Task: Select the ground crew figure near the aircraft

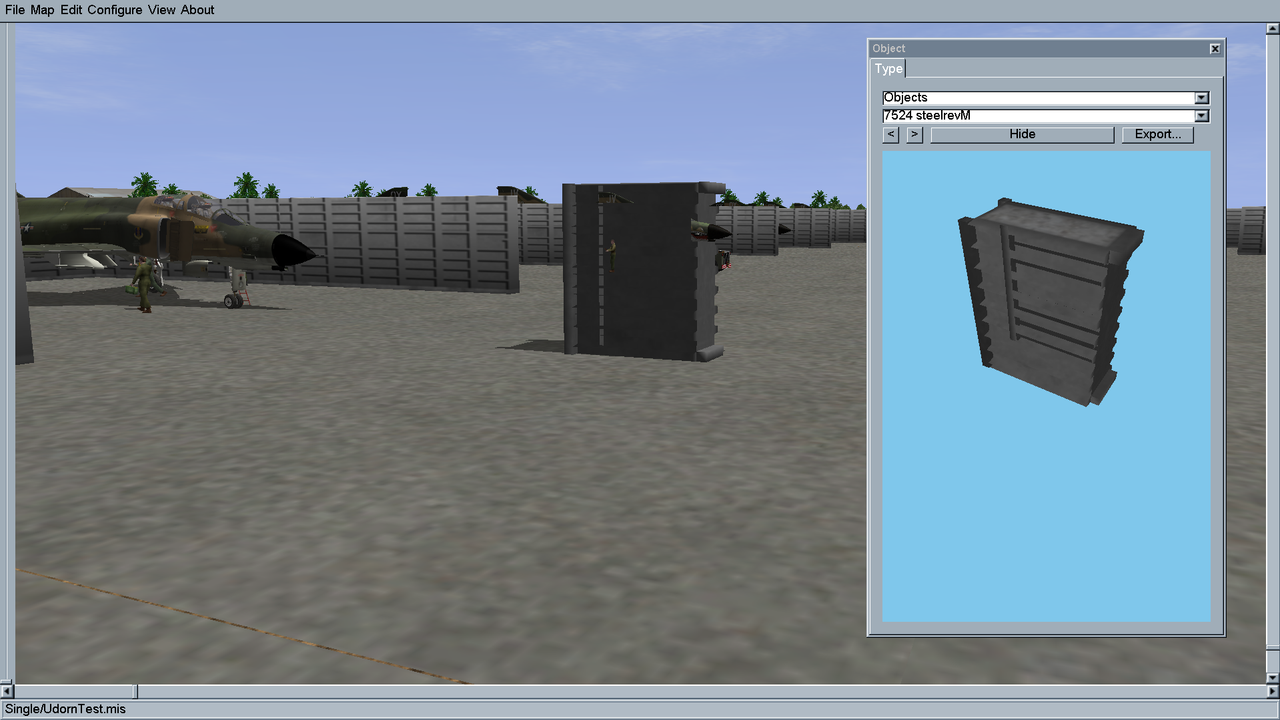Action: click(x=144, y=285)
